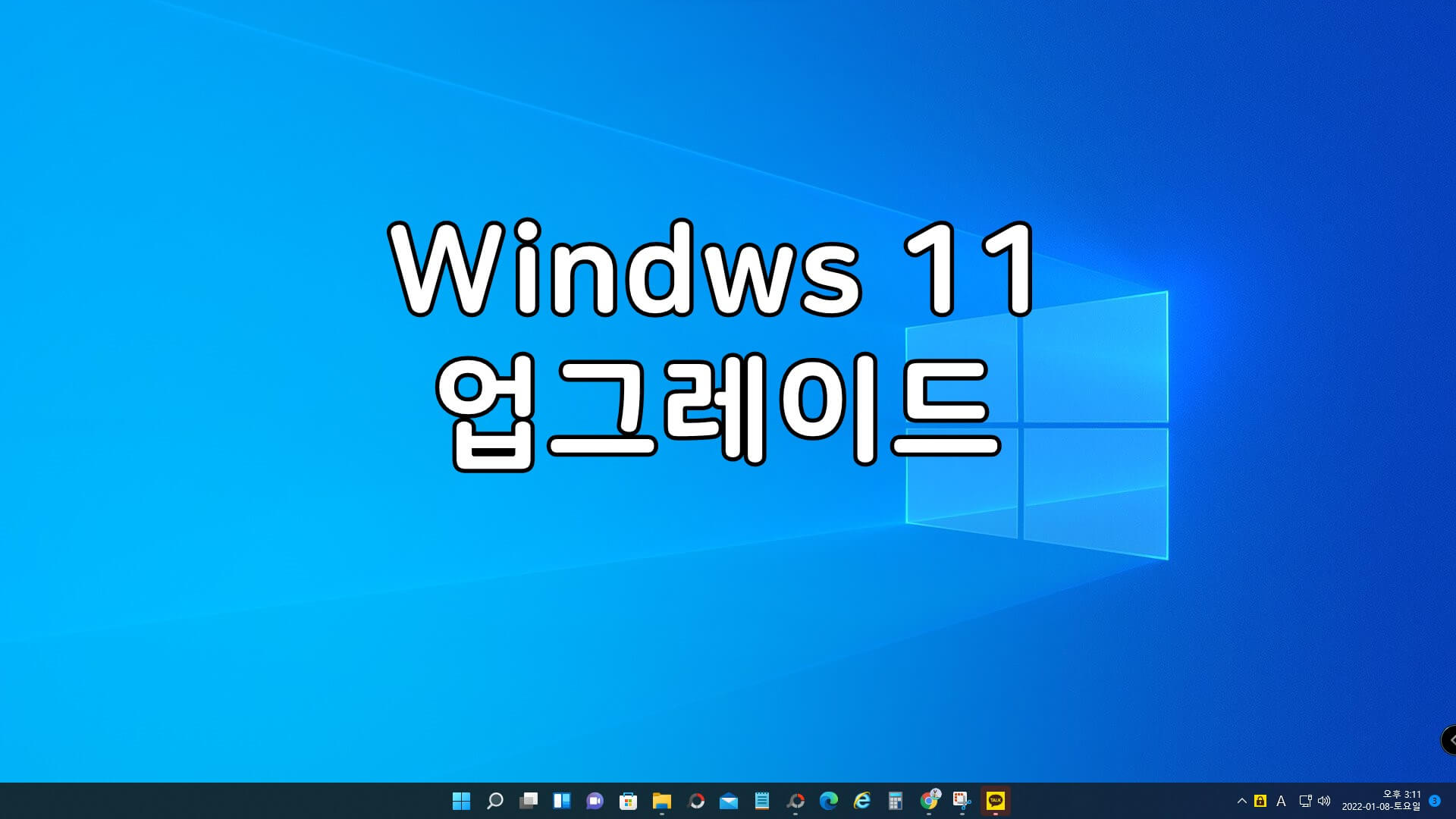This screenshot has width=1456, height=819.
Task: Open network status tray icon
Action: coord(1305,801)
